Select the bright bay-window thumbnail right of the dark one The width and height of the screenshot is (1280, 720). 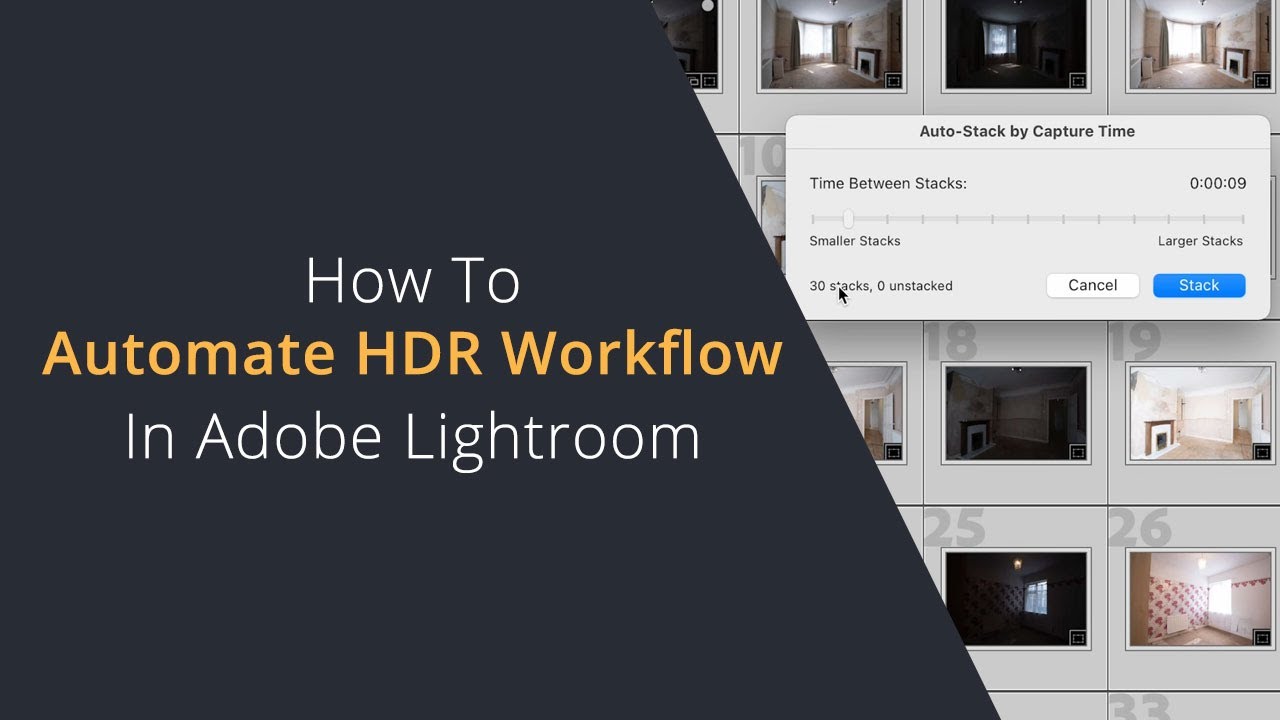point(1200,43)
